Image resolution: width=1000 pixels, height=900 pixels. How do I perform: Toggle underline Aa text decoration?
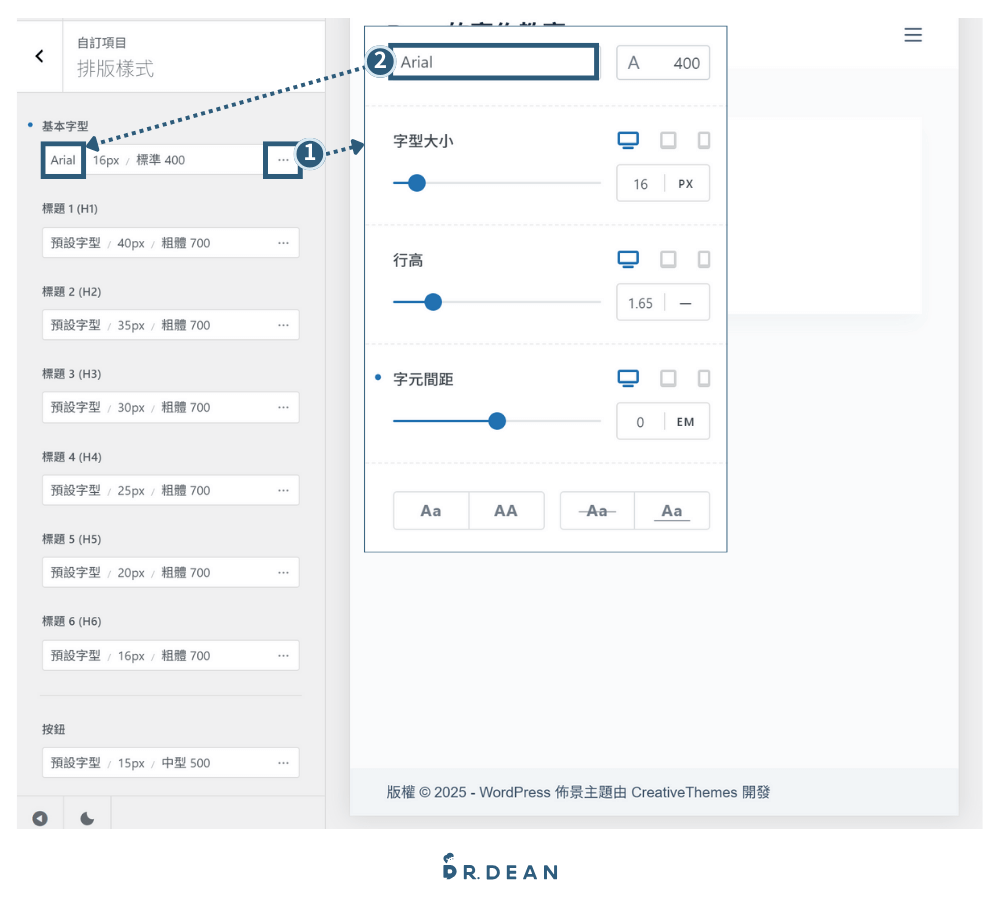click(x=672, y=510)
